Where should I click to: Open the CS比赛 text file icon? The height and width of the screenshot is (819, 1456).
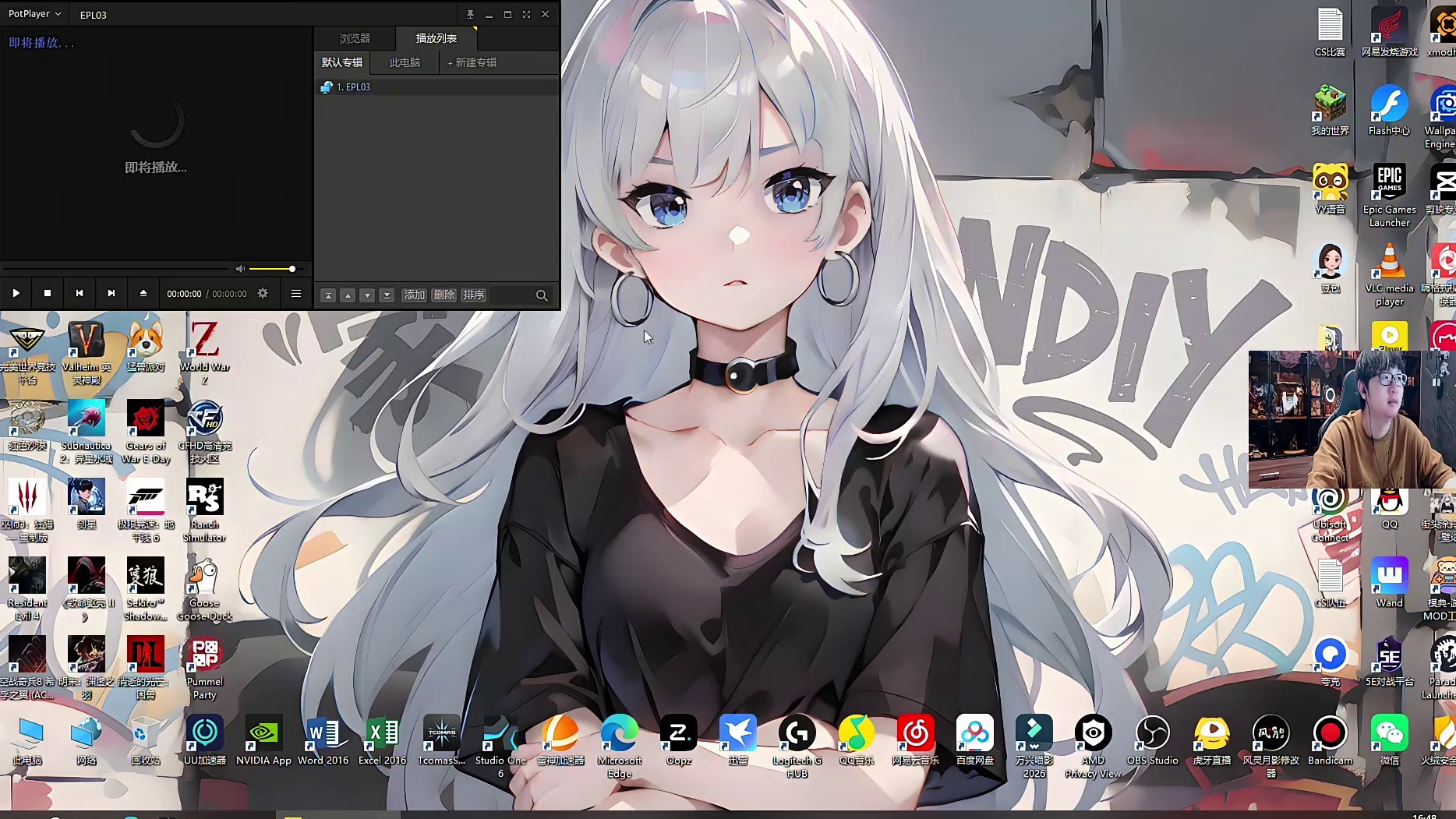click(x=1331, y=32)
